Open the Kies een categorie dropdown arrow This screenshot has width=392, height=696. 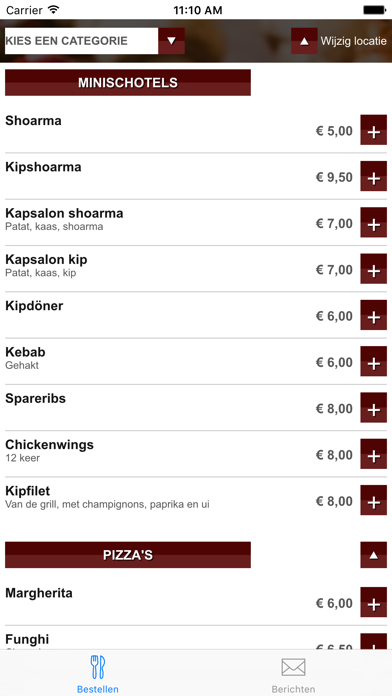click(x=171, y=41)
